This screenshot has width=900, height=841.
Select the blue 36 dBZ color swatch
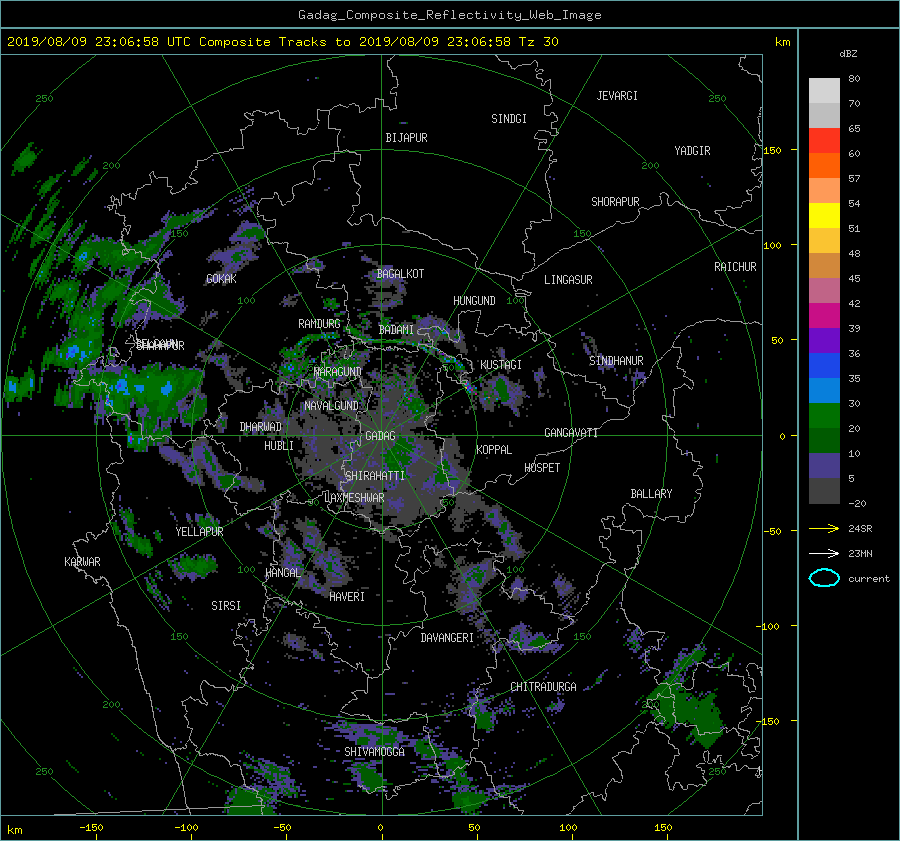824,366
